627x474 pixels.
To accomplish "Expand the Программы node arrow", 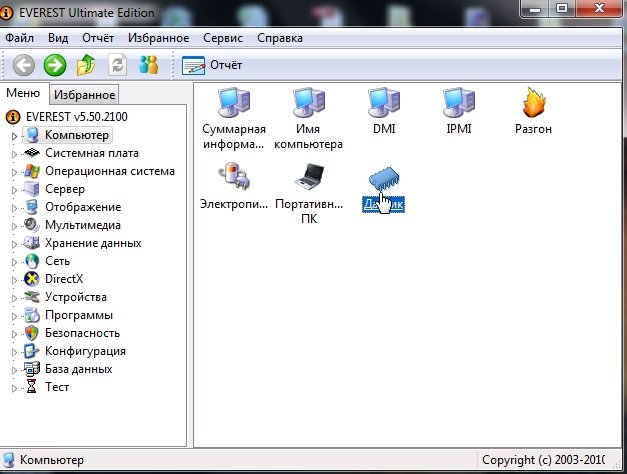I will tap(14, 316).
